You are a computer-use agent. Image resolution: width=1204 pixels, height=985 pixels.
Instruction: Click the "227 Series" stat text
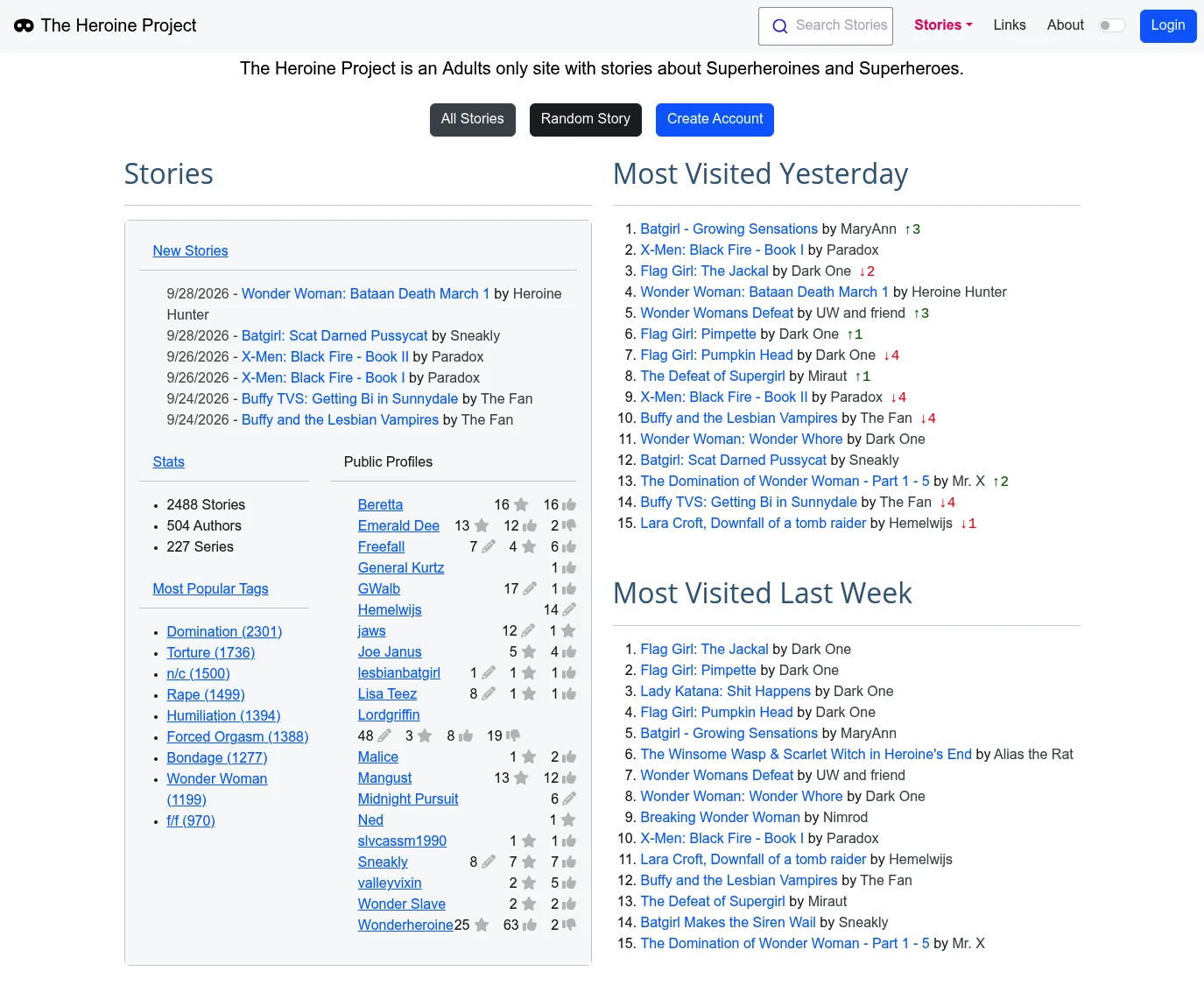[201, 547]
